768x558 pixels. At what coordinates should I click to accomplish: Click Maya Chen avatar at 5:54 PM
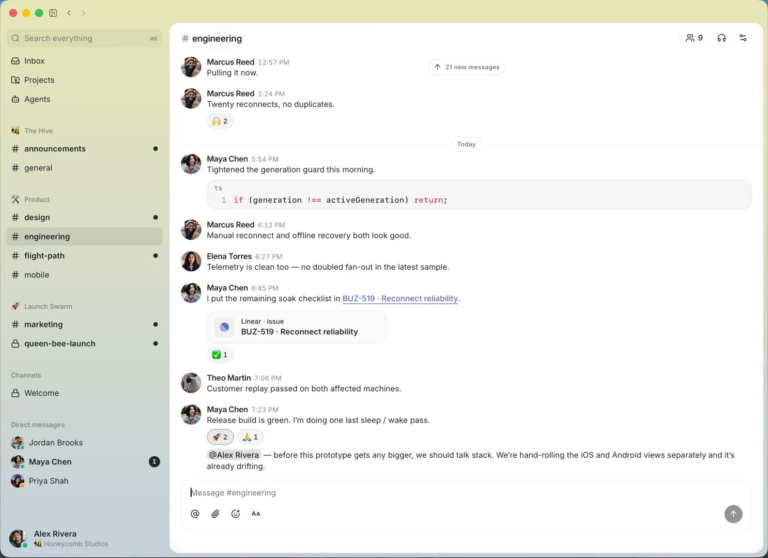coord(191,164)
